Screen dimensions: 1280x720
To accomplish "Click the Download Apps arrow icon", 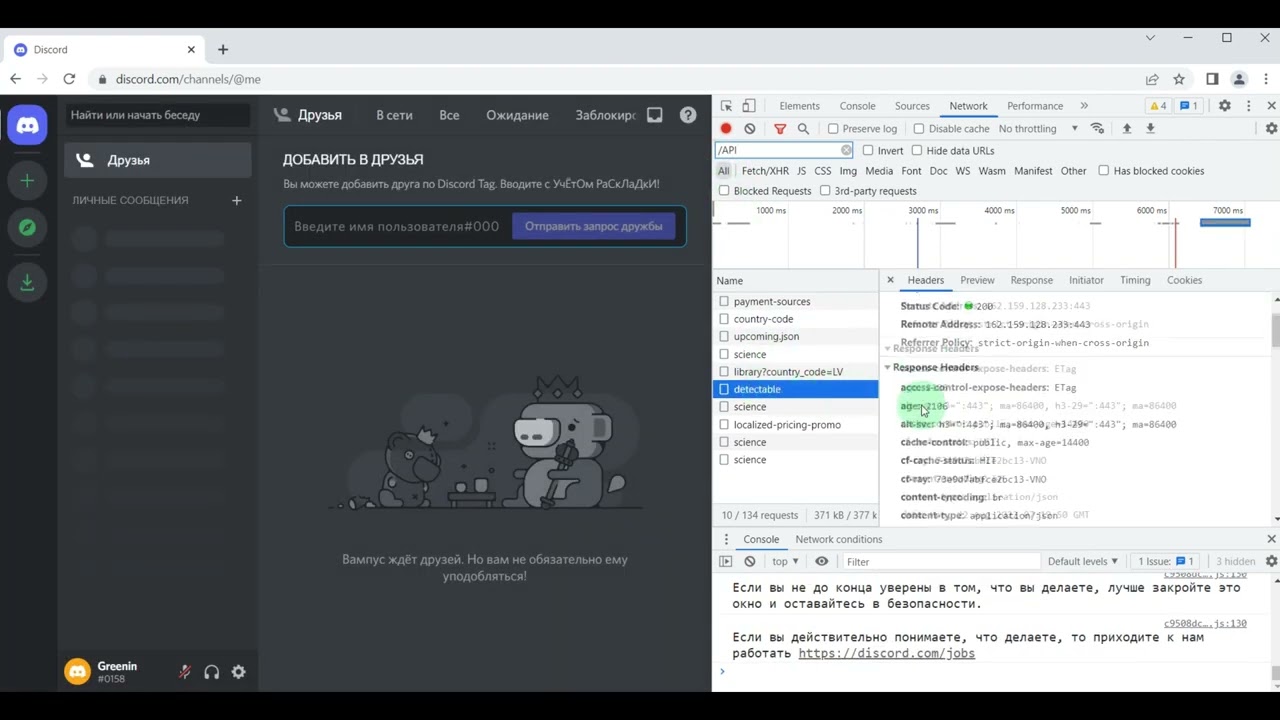I will click(x=27, y=283).
